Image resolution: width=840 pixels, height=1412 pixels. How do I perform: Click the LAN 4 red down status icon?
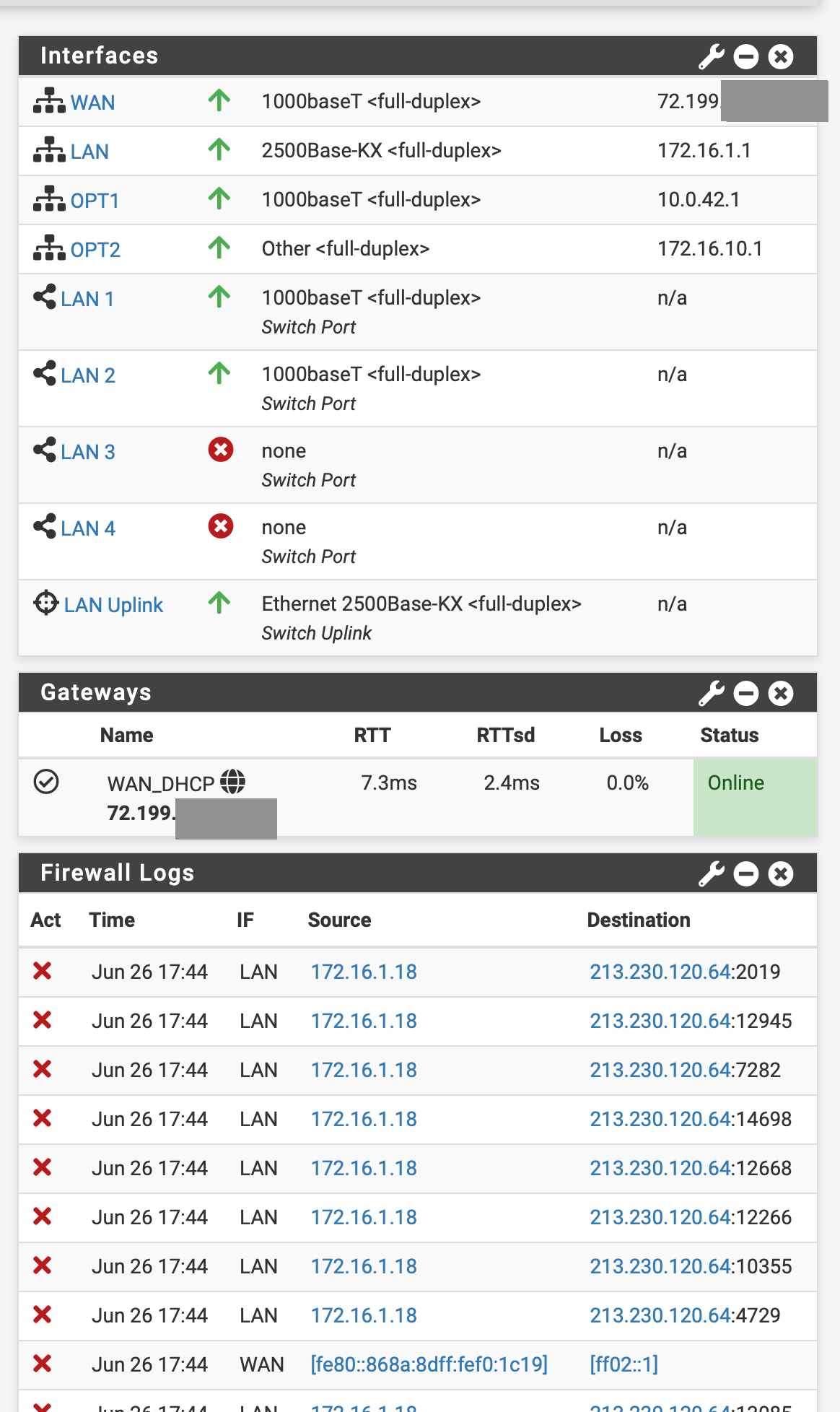tap(221, 526)
